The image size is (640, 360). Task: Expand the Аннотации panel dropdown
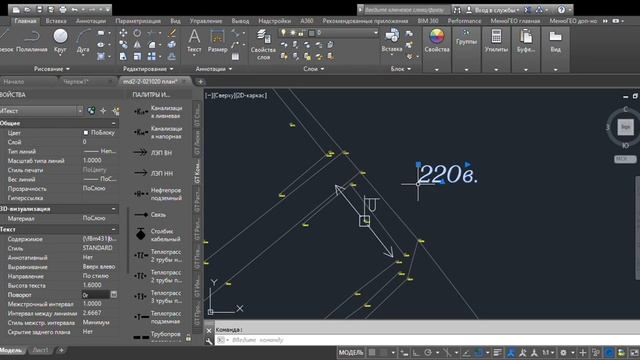click(214, 69)
